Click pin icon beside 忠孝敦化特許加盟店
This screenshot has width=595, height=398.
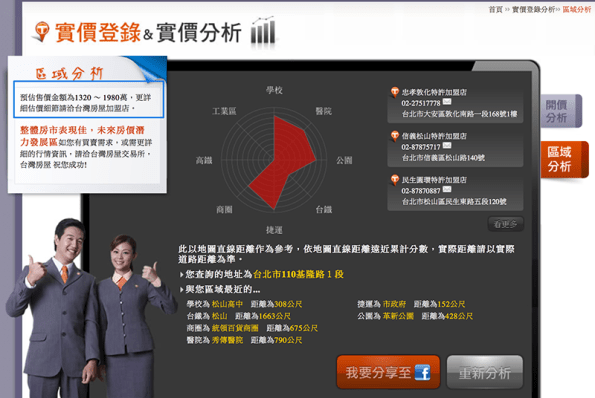395,92
